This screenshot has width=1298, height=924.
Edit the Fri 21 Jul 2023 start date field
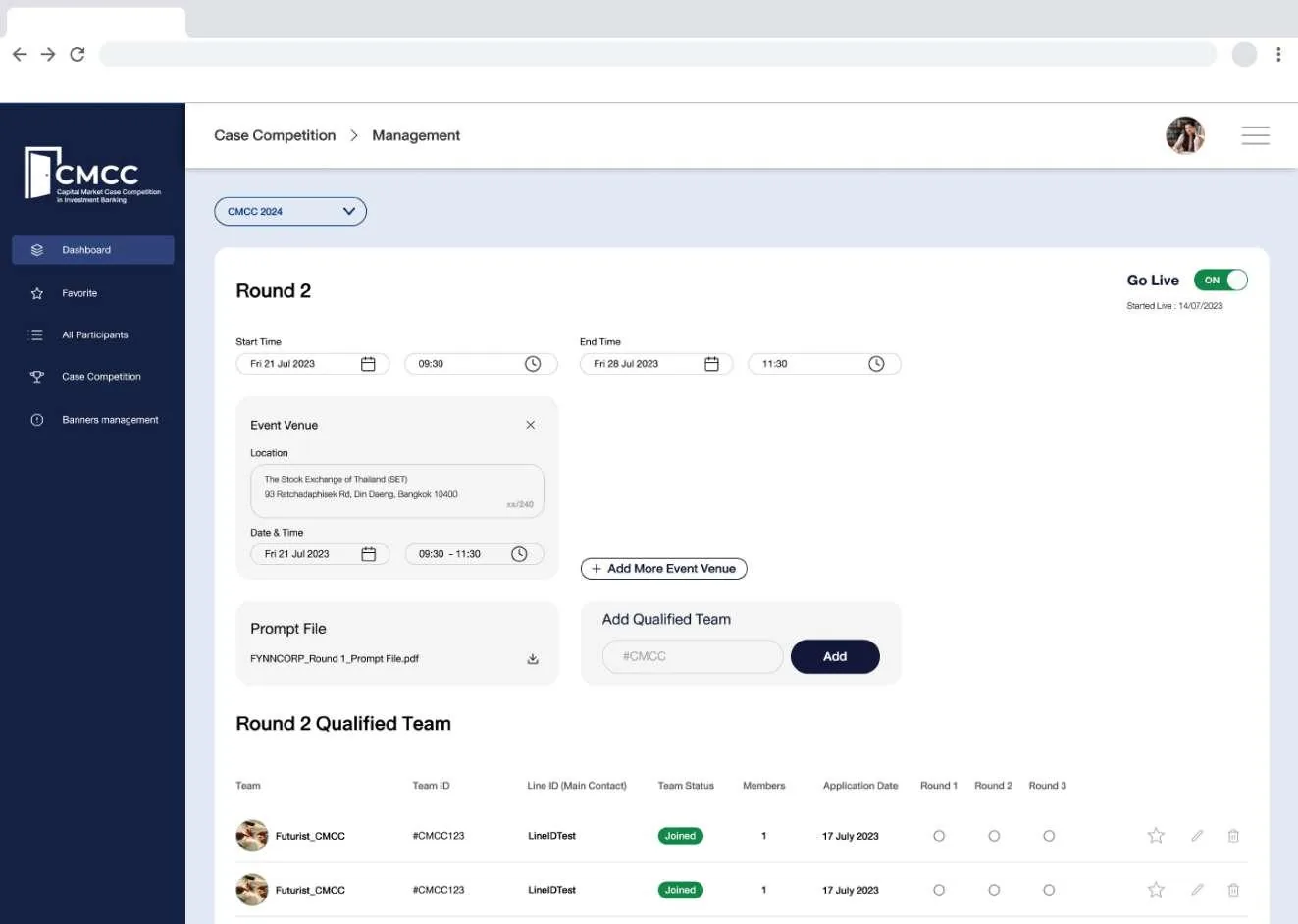pos(313,364)
